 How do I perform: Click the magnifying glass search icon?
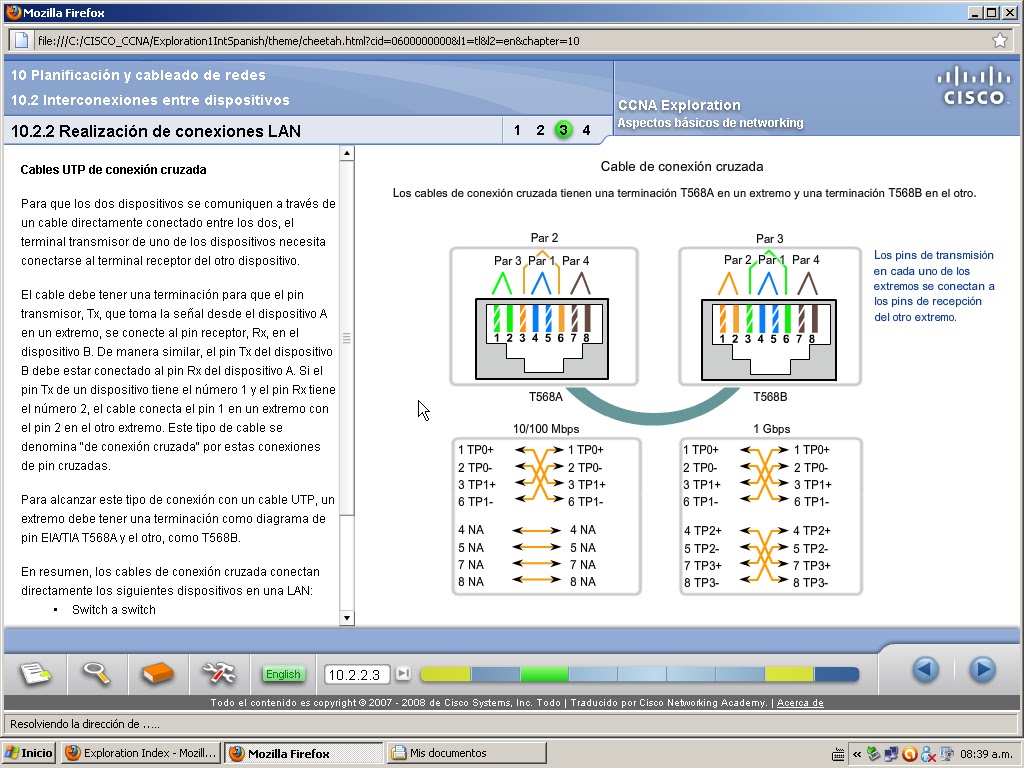[96, 673]
